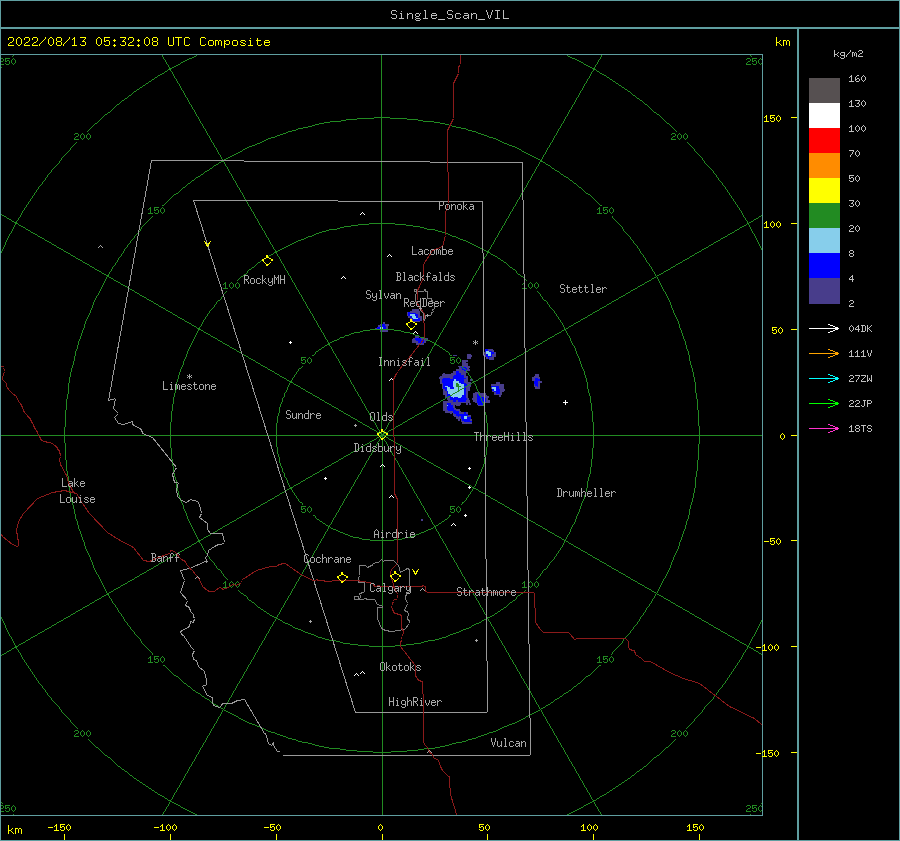The width and height of the screenshot is (900, 841).
Task: Click the 18TS legend text
Action: 860,428
